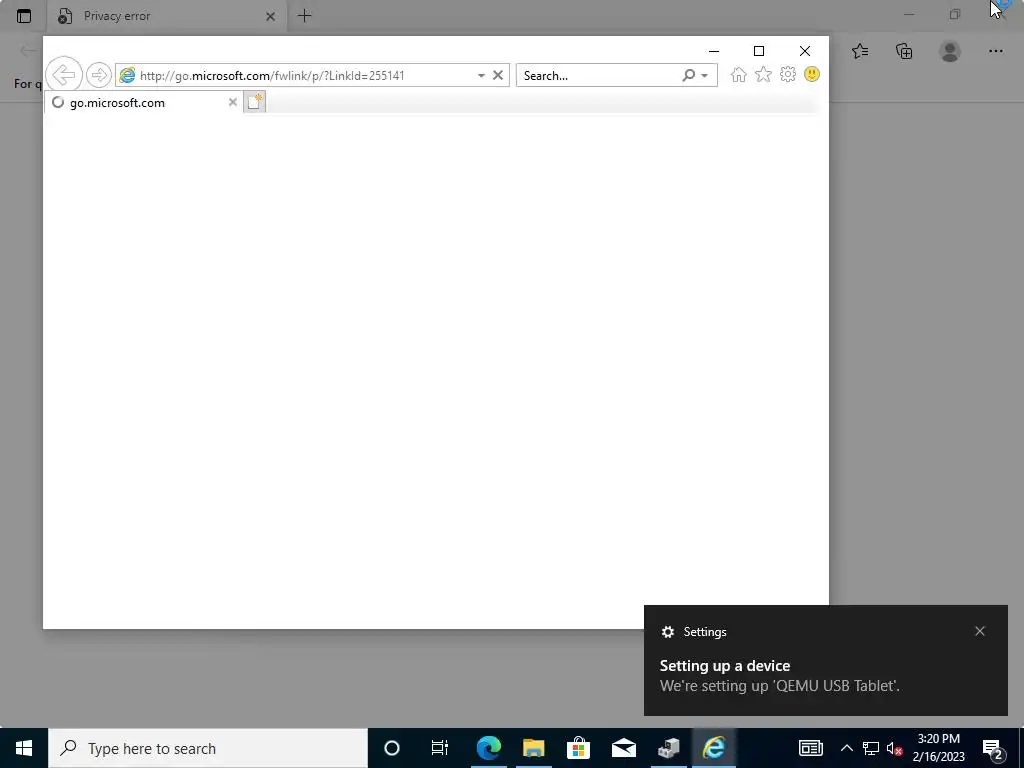
Task: Go forward in Internet Explorer
Action: (x=99, y=75)
